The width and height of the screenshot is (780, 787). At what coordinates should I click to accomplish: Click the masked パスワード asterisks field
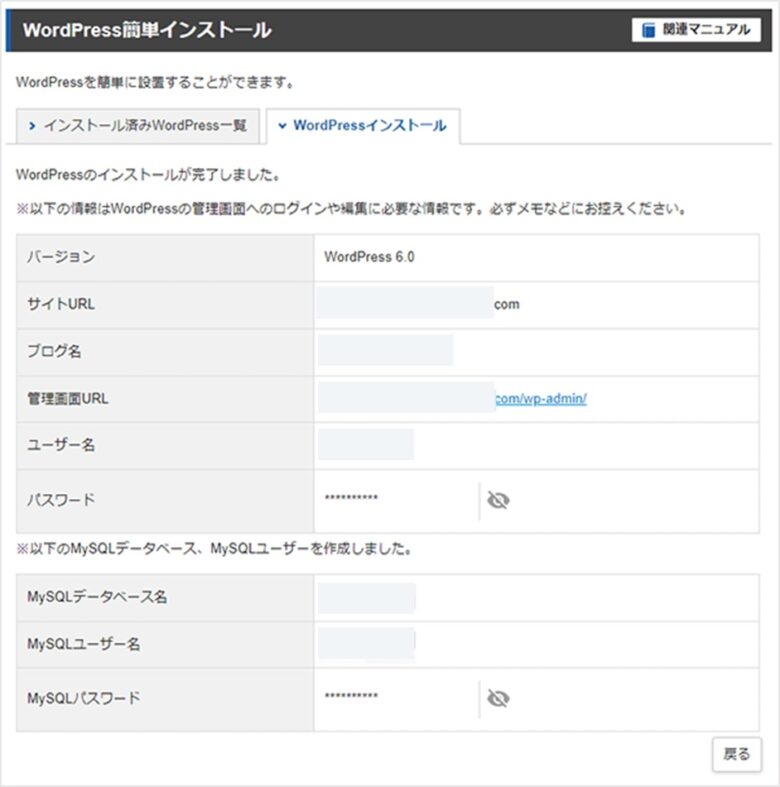pyautogui.click(x=351, y=498)
